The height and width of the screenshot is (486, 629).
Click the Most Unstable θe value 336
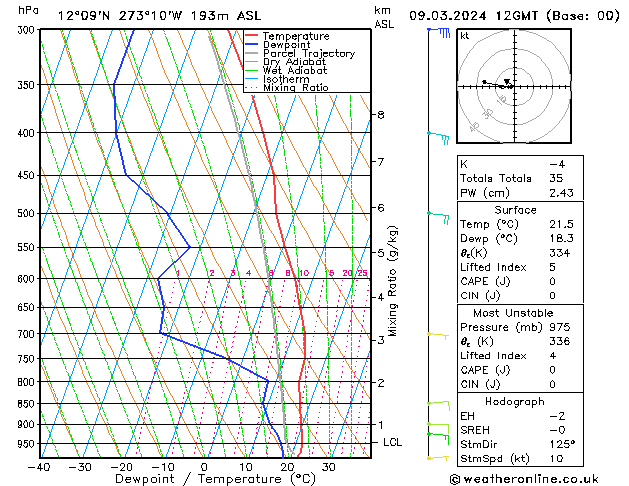(560, 341)
